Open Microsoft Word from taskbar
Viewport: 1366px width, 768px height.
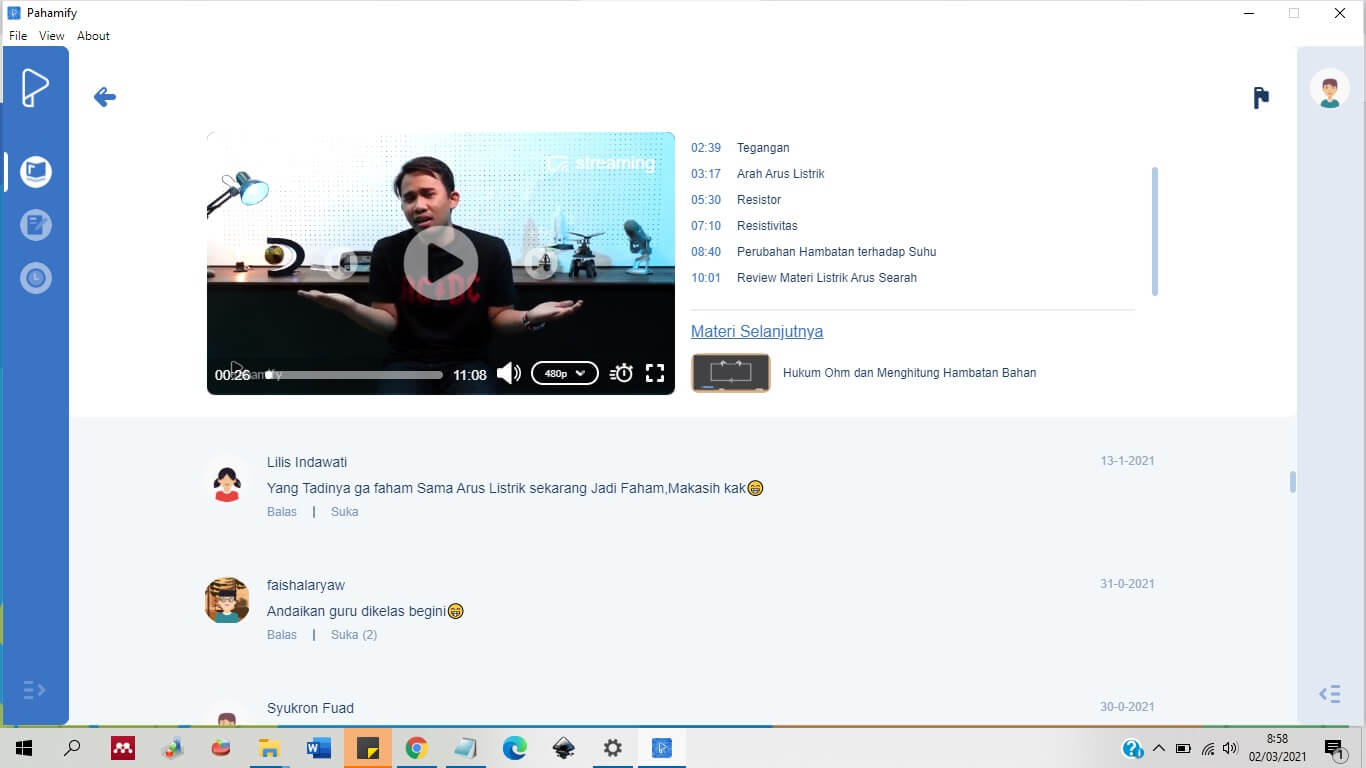(319, 748)
